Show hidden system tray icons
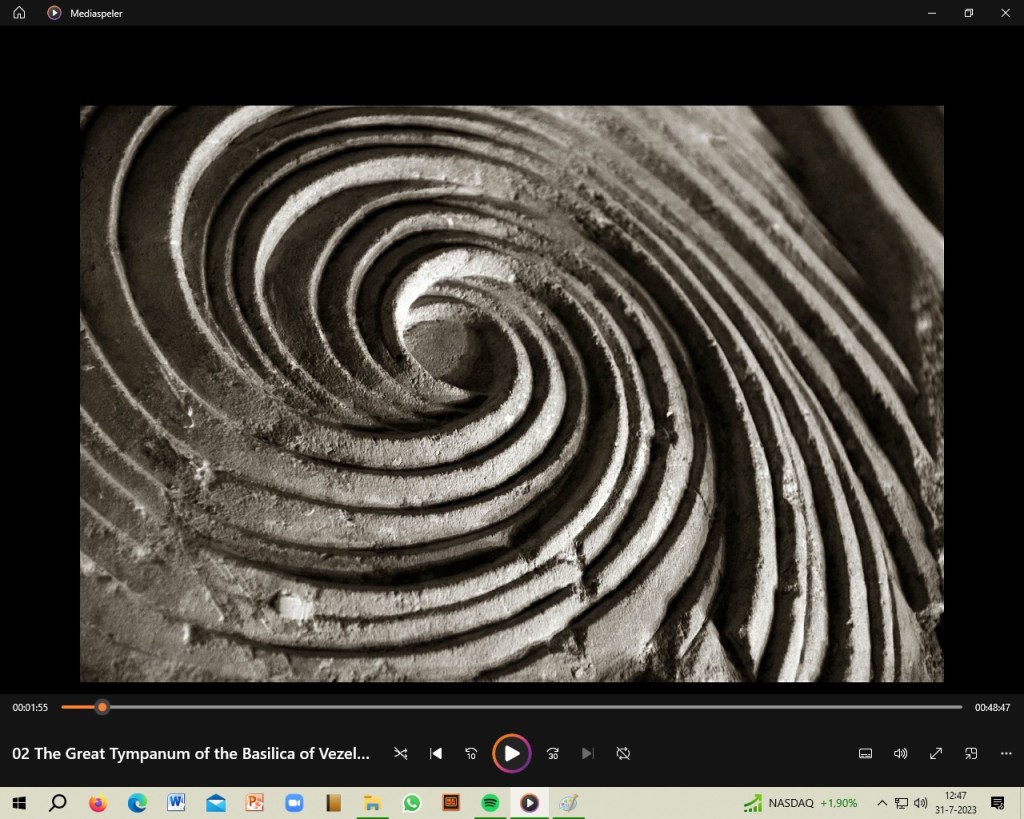Screen dimensions: 1024x819 click(882, 803)
